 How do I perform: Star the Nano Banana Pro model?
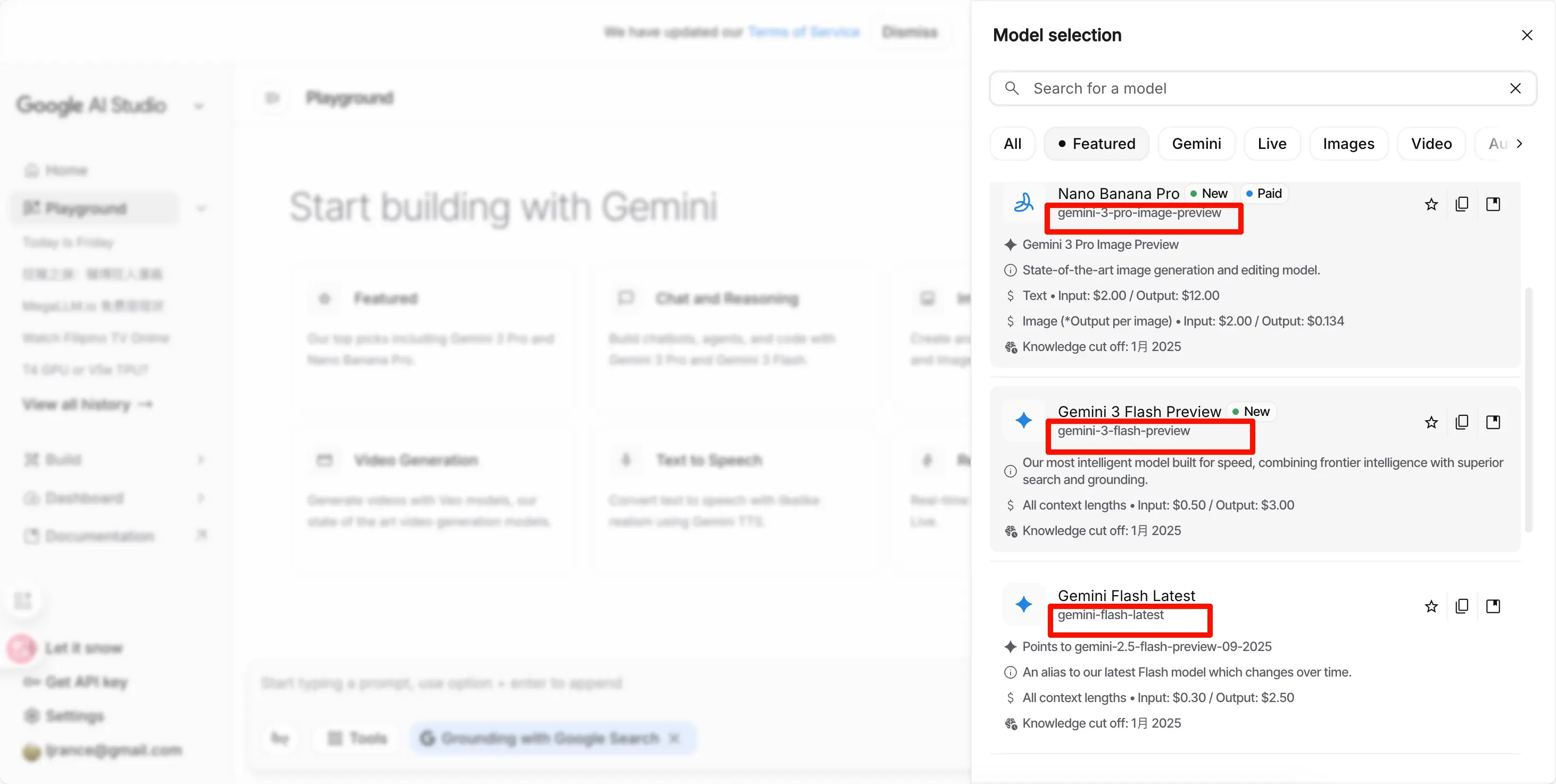1431,205
